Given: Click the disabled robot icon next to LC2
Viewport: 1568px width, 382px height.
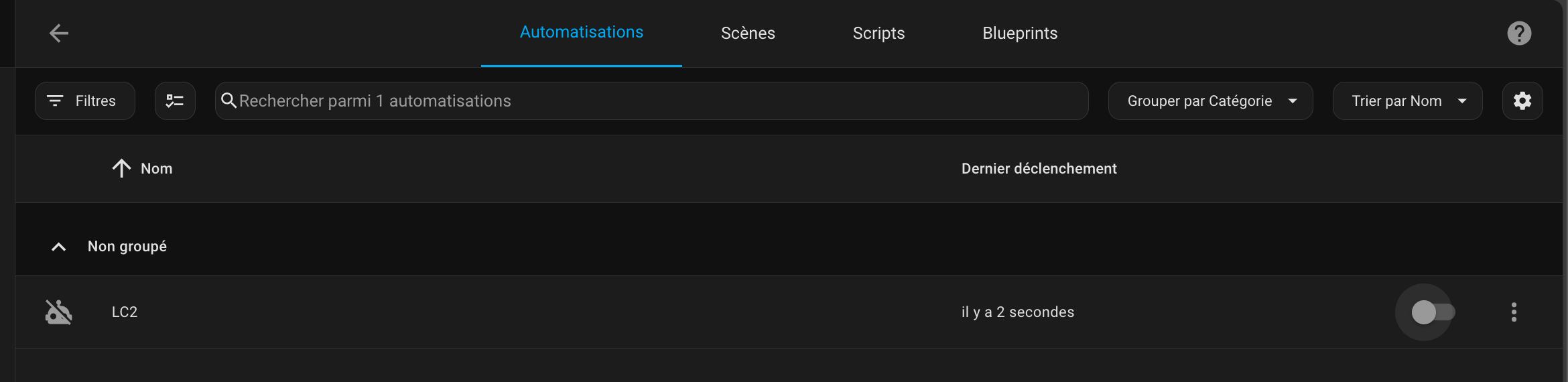Looking at the screenshot, I should pyautogui.click(x=58, y=312).
